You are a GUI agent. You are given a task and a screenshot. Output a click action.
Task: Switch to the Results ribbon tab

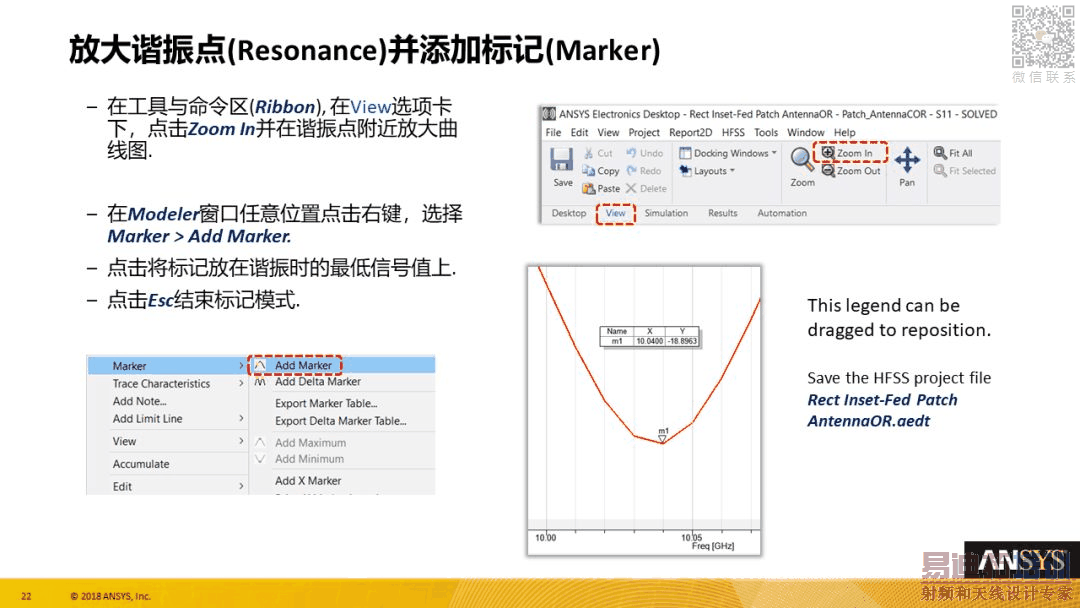click(x=723, y=213)
